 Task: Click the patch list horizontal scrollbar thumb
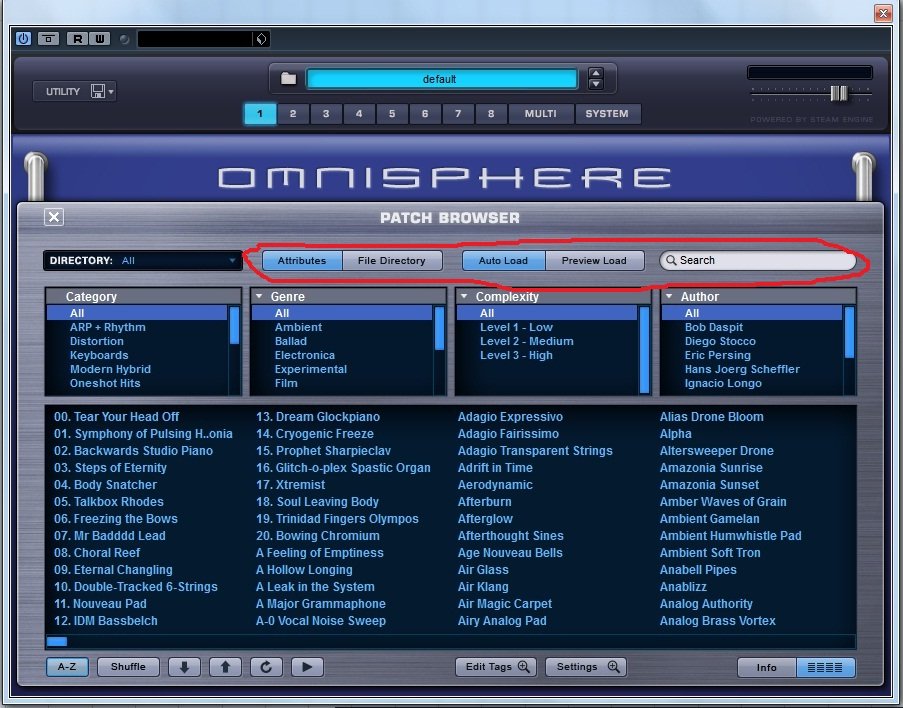57,641
